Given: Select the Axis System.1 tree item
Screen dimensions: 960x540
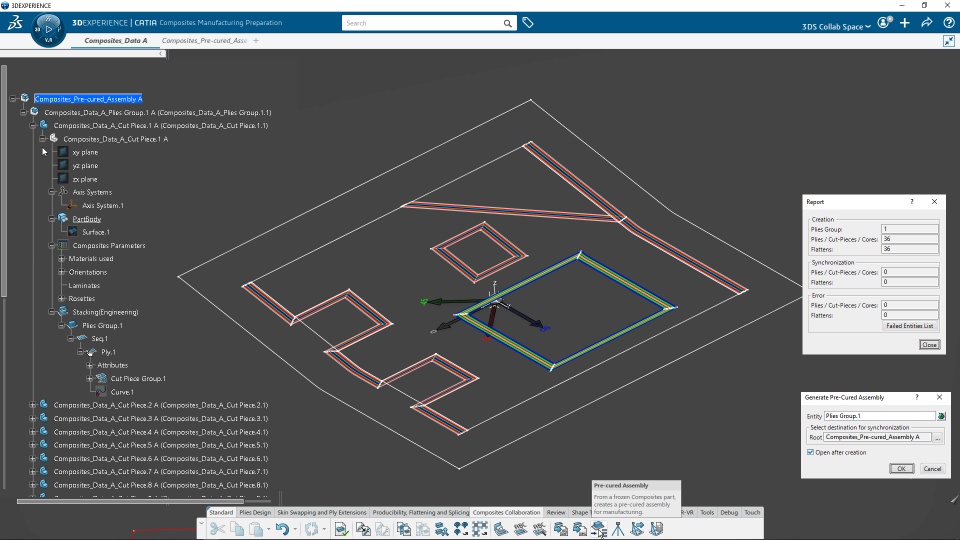Looking at the screenshot, I should click(102, 206).
